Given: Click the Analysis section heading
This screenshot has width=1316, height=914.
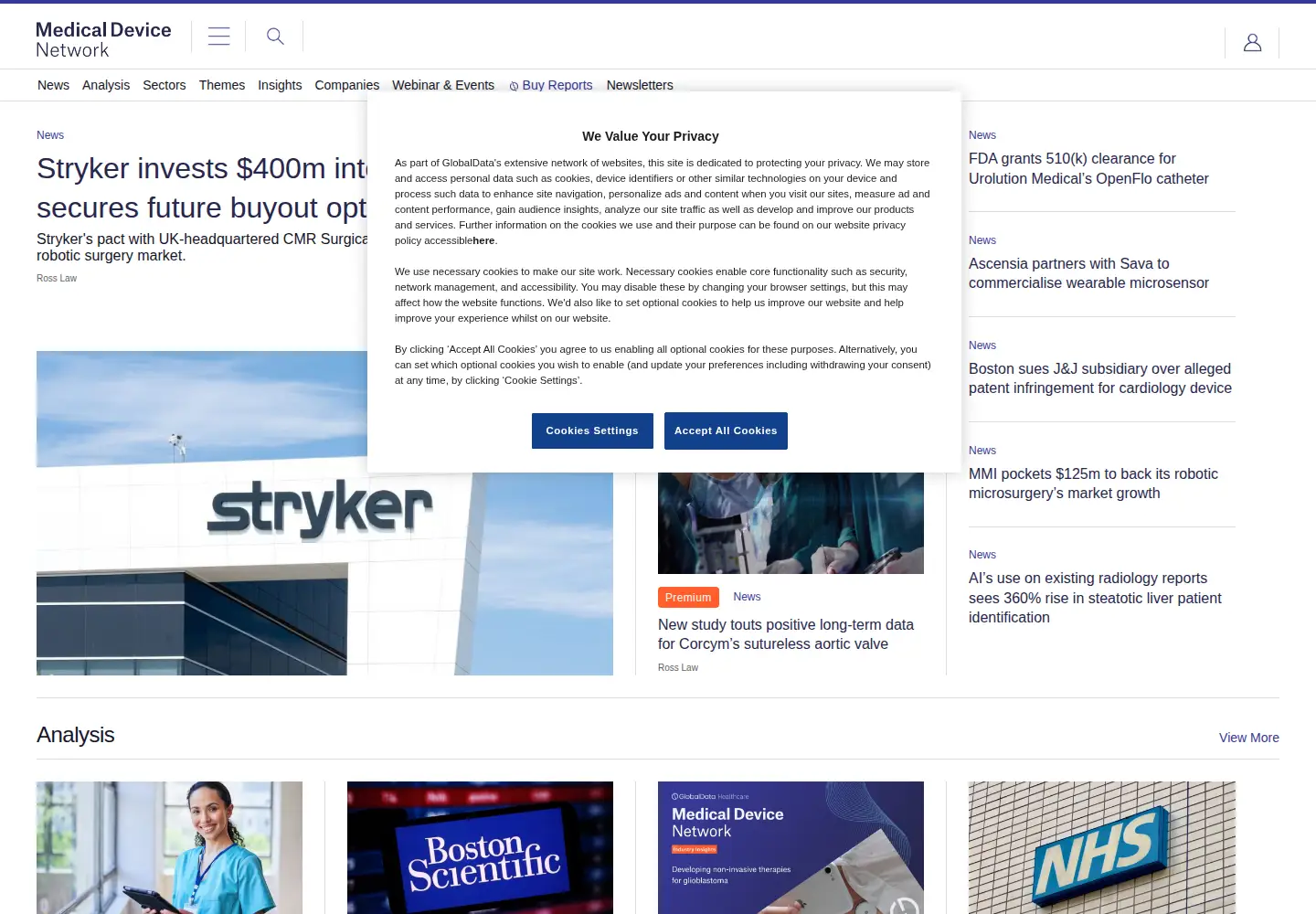Looking at the screenshot, I should [76, 735].
